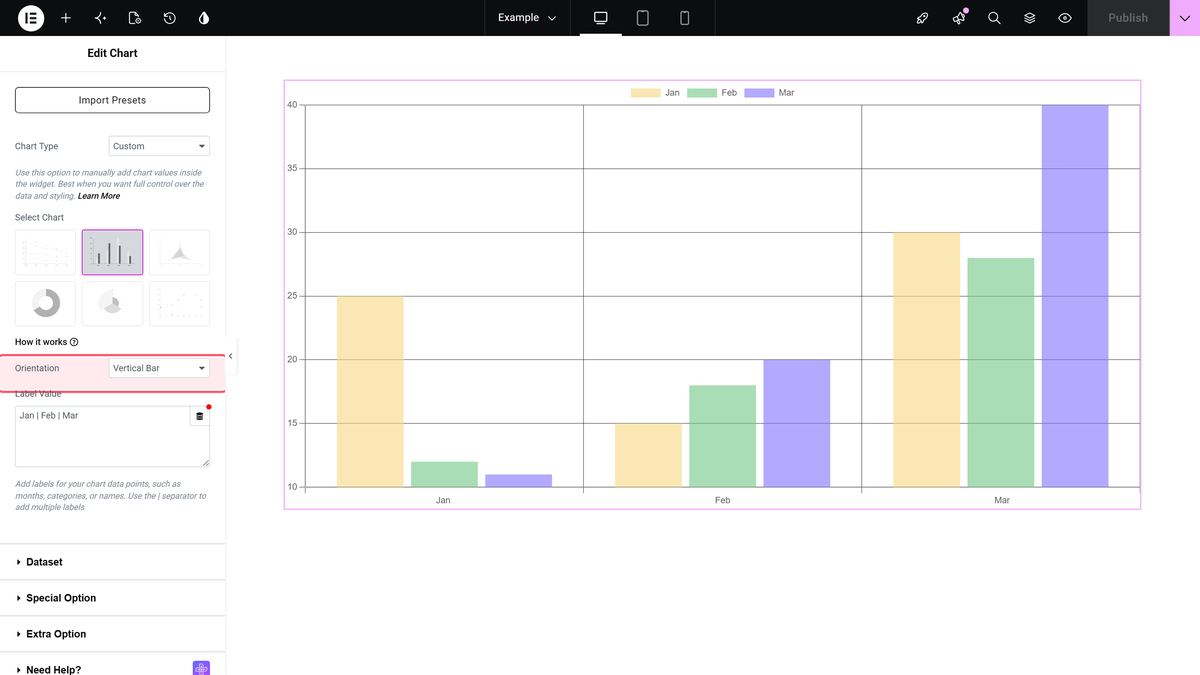Open the megaphone What's New icon

point(959,18)
